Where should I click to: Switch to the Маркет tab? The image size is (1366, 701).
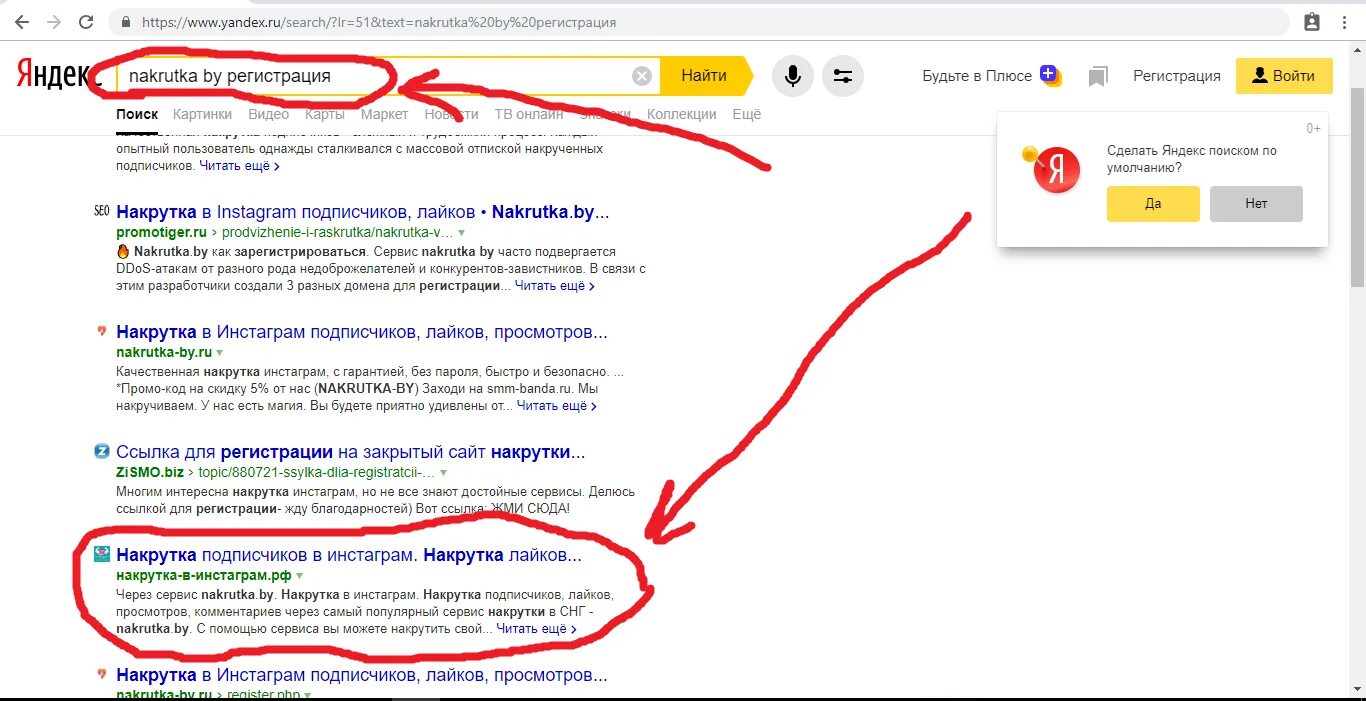tap(384, 114)
